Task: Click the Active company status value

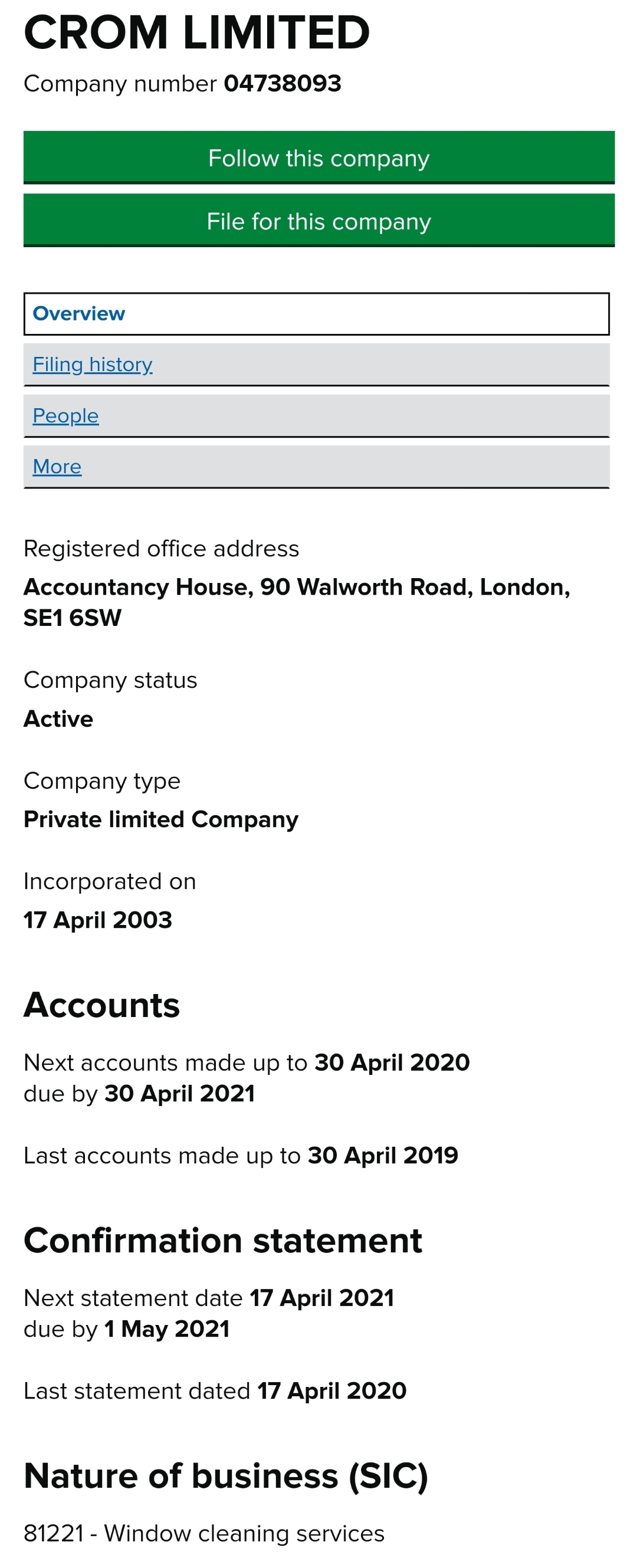Action: pos(58,719)
